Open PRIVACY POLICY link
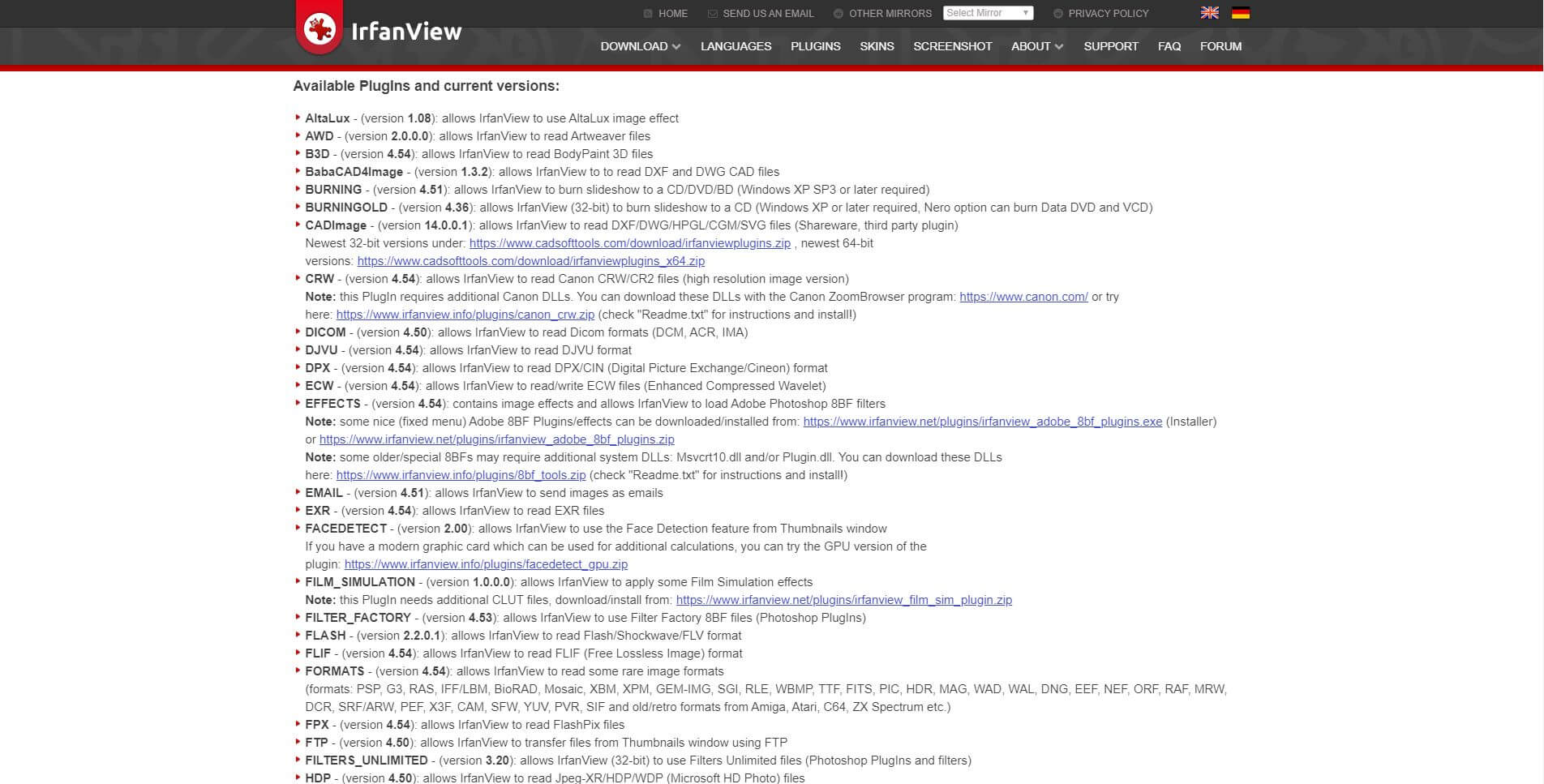 pos(1108,14)
